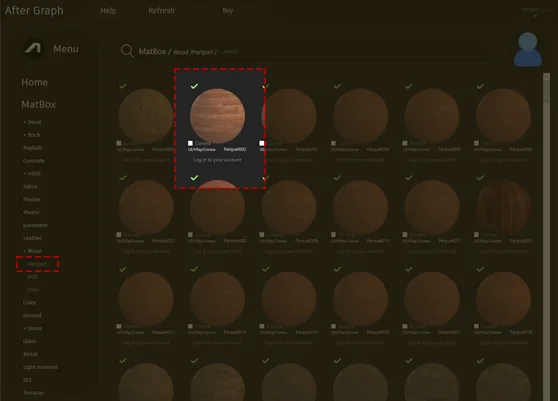Click MatBox in the breadcrumb path

[152, 52]
